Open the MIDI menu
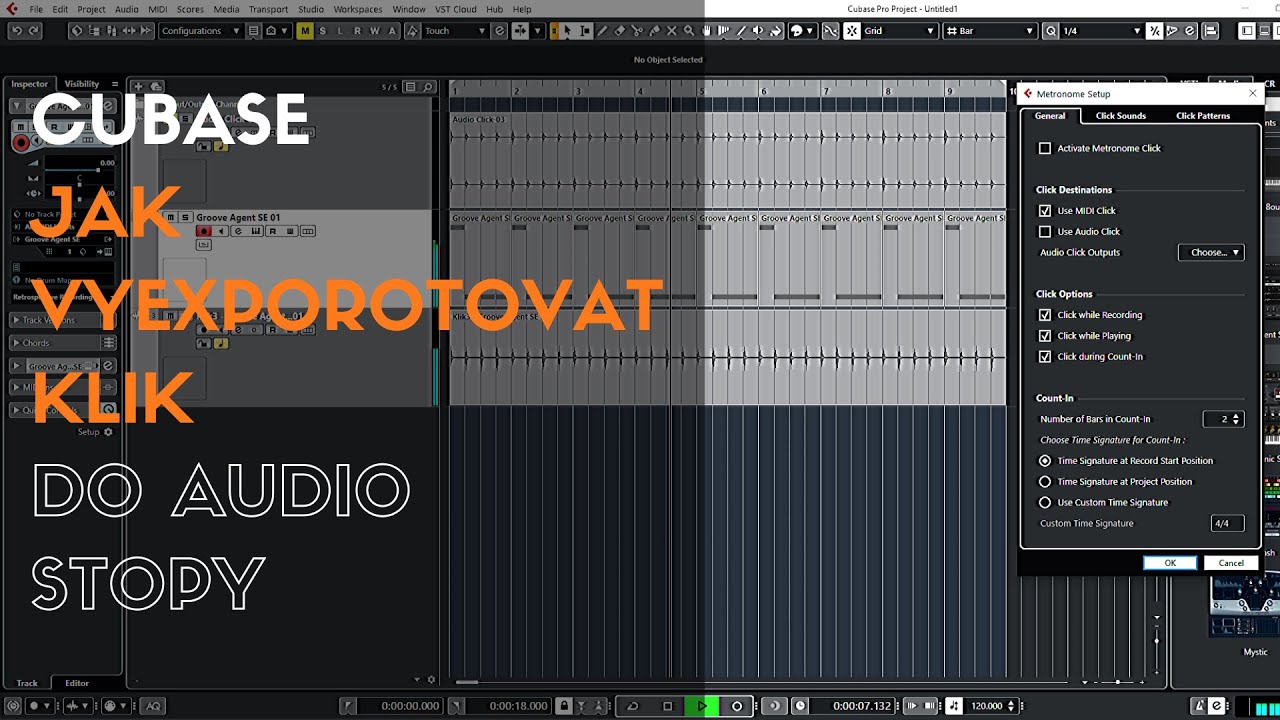1280x720 pixels. point(157,9)
